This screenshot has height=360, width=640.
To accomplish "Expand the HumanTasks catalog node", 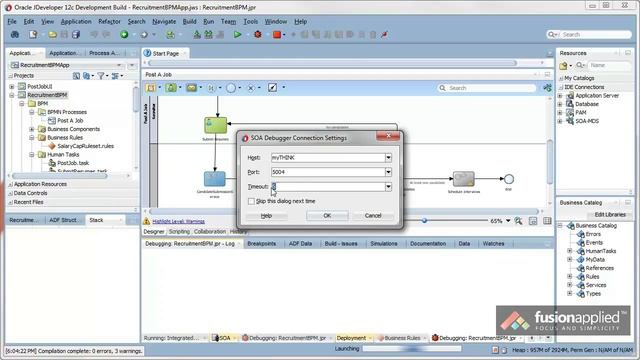I will coord(570,251).
